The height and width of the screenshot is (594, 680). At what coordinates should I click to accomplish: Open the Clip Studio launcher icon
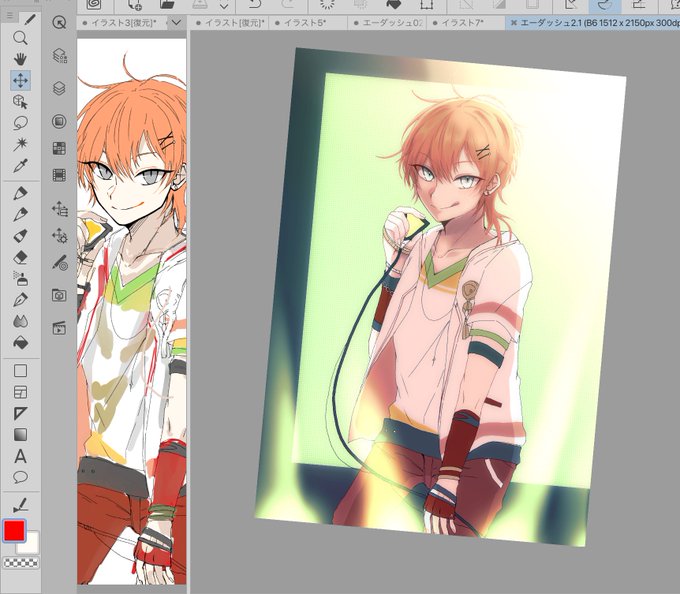pos(94,5)
